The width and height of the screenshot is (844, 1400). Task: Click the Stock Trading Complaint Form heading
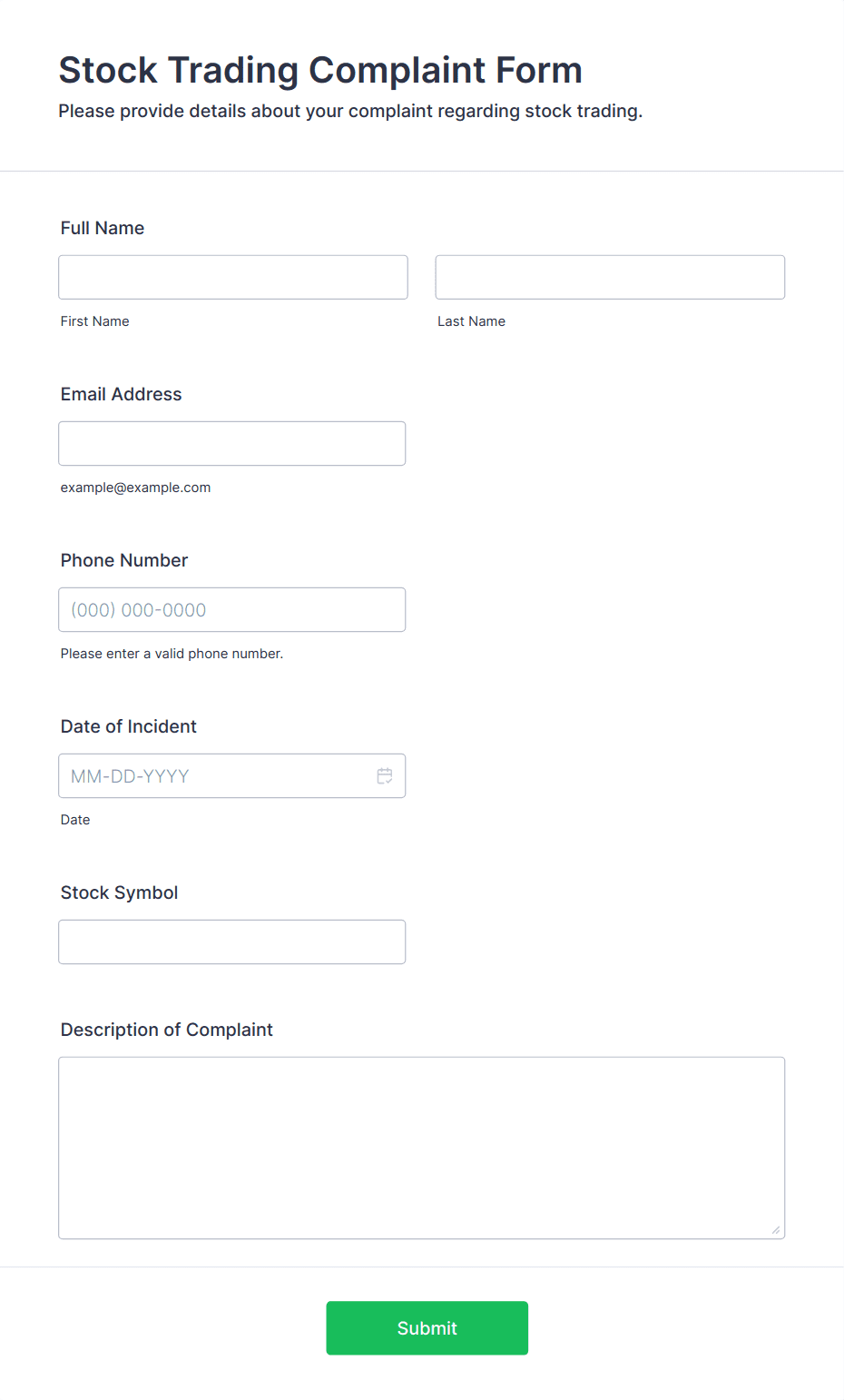(x=320, y=70)
